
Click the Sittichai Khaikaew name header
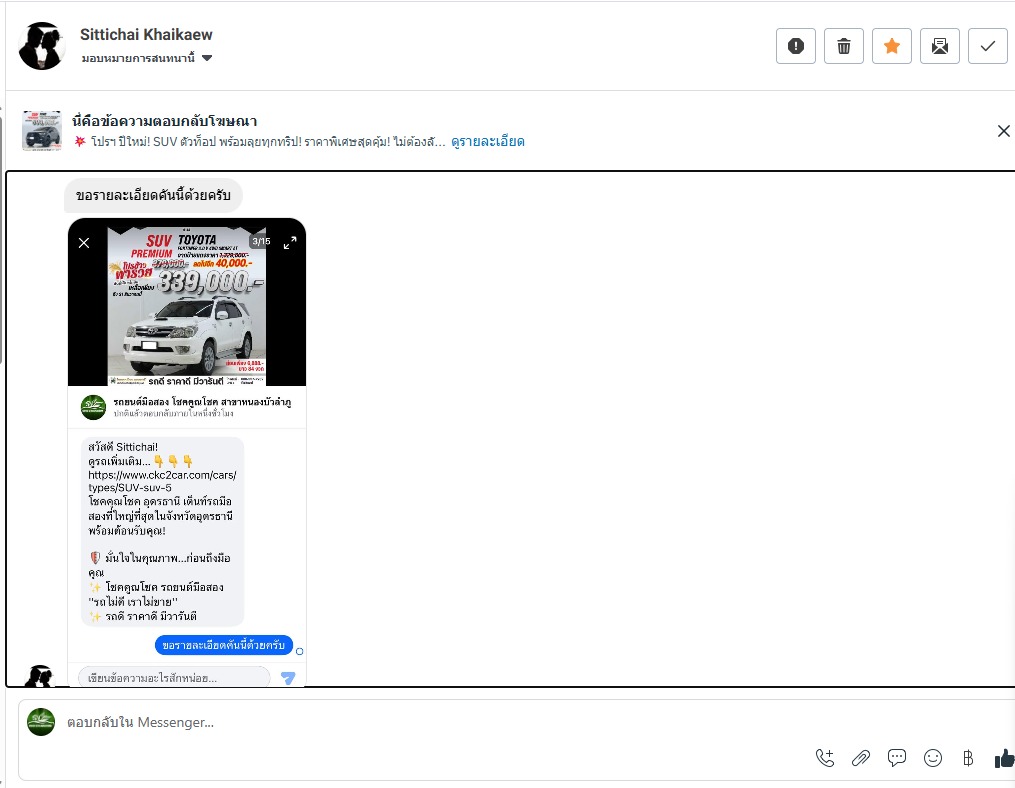coord(146,34)
